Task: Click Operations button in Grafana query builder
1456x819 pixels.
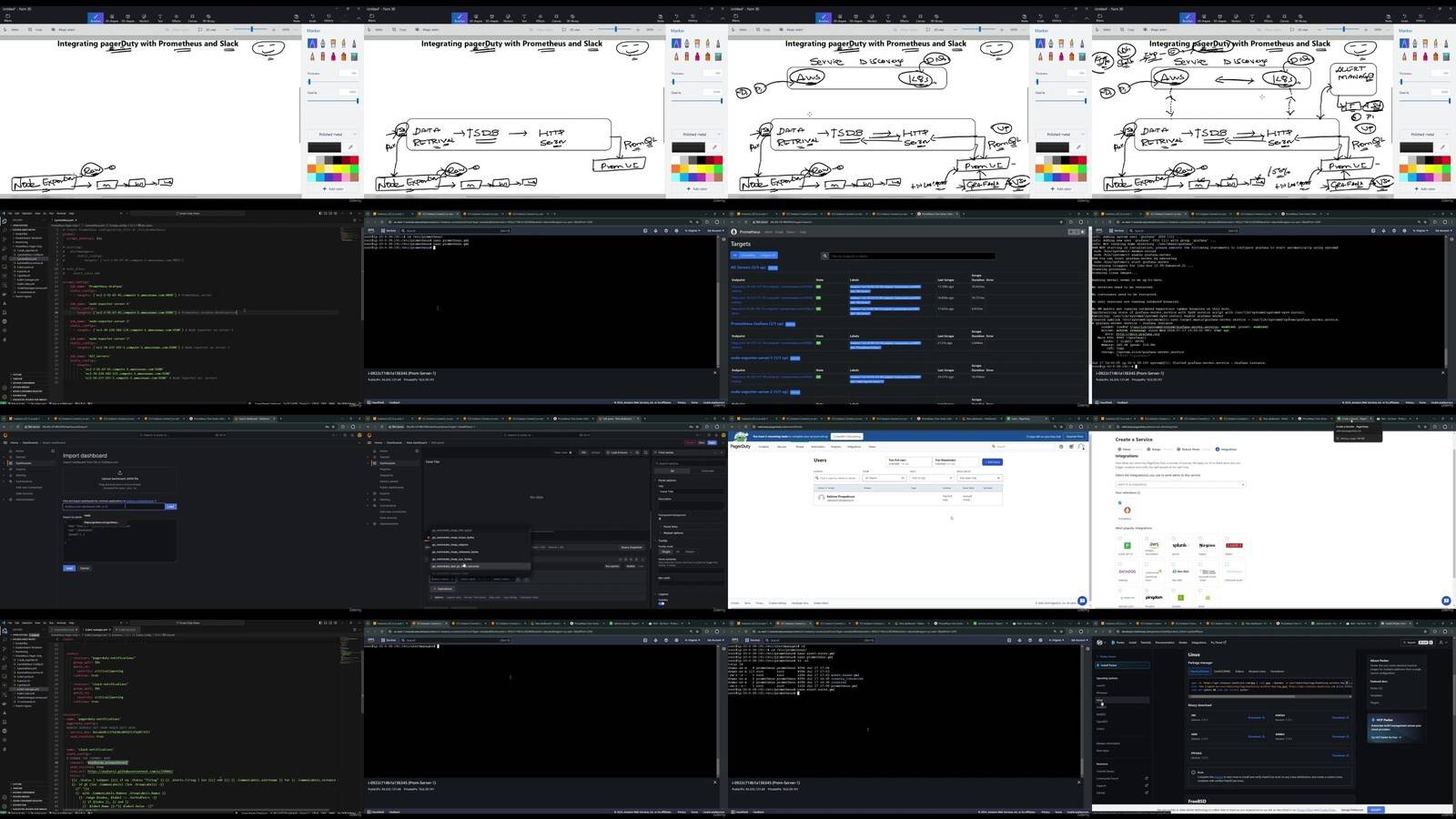Action: (x=443, y=589)
